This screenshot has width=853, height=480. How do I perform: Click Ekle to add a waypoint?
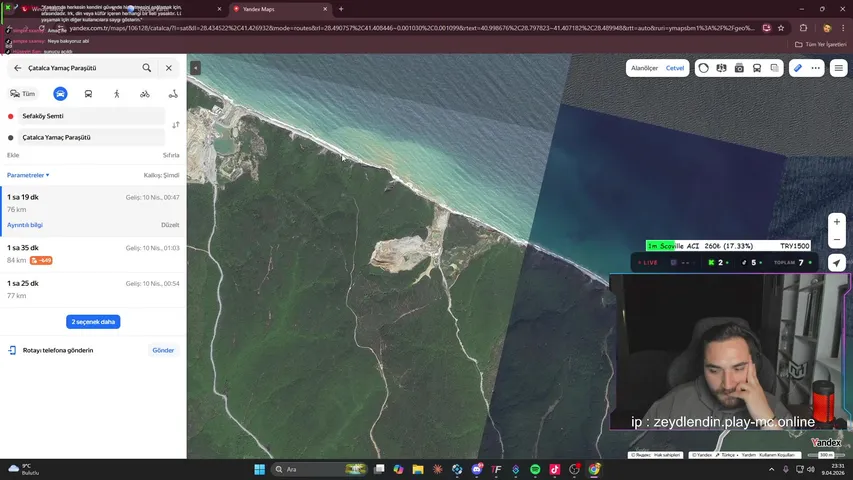(x=13, y=155)
